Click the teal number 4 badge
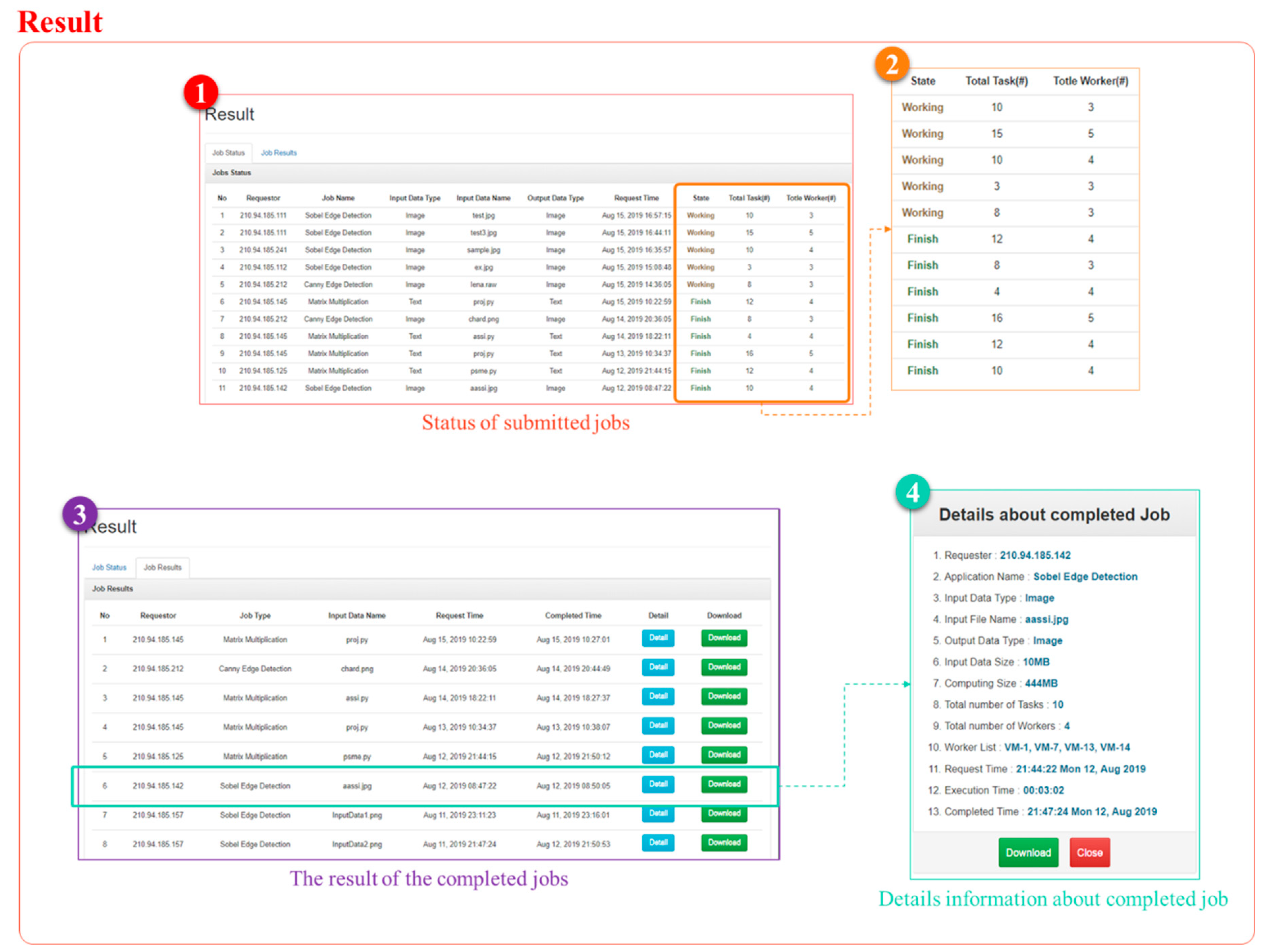This screenshot has width=1263, height=952. point(912,492)
